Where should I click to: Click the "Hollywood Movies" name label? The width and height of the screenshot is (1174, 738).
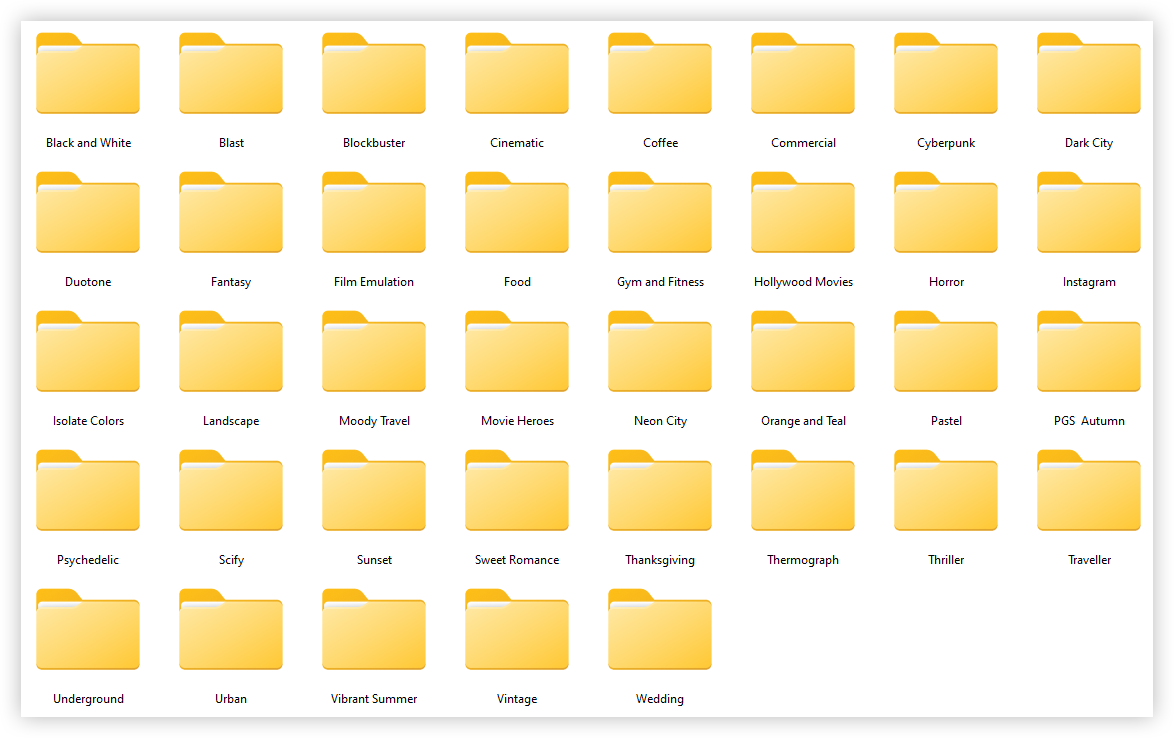click(803, 282)
